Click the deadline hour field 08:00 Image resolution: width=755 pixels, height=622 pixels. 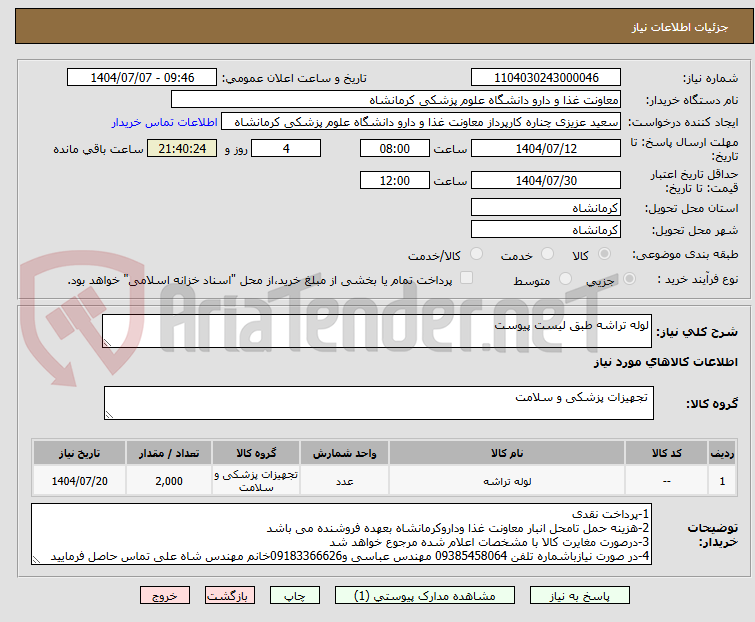coord(395,148)
